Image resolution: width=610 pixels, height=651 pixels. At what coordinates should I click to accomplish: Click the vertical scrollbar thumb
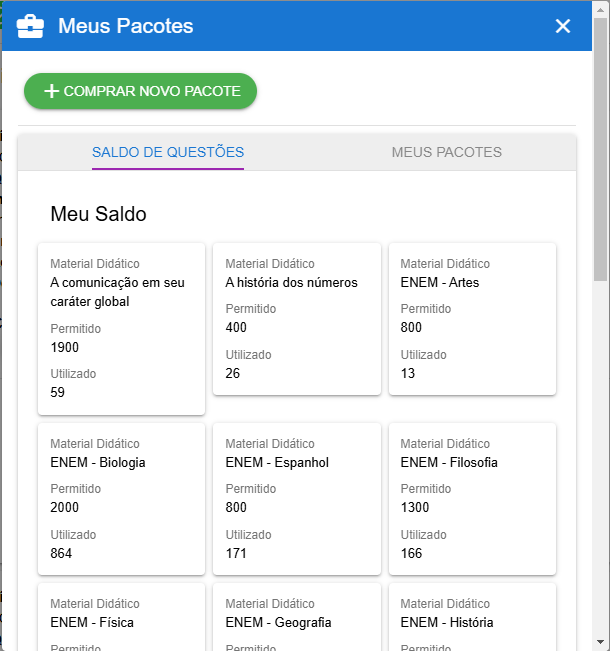600,150
